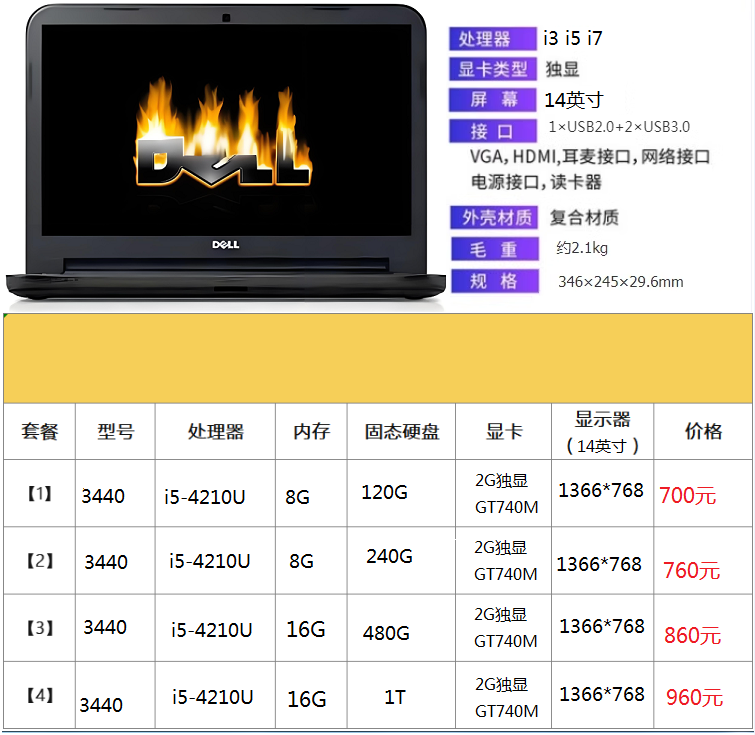Click the 'VGA, HDMI,耳麦接口,网络接口' line

(x=590, y=157)
